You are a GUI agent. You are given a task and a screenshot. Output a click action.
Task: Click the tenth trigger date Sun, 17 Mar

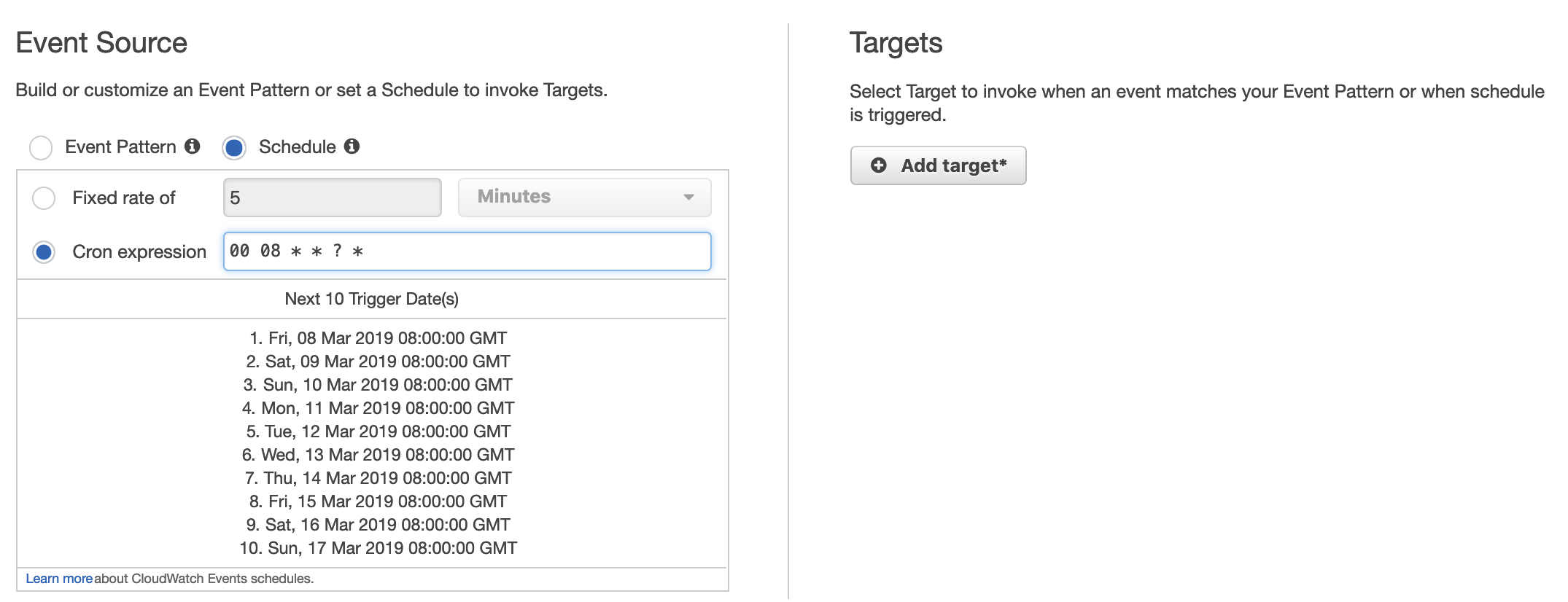[378, 548]
